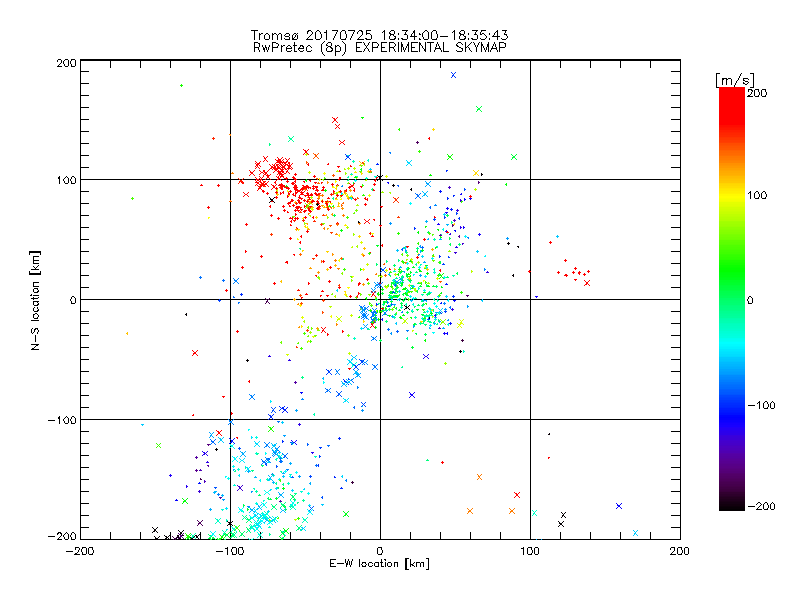This screenshot has width=800, height=600.
Task: Click the x-axis tick label '-200'
Action: point(80,551)
